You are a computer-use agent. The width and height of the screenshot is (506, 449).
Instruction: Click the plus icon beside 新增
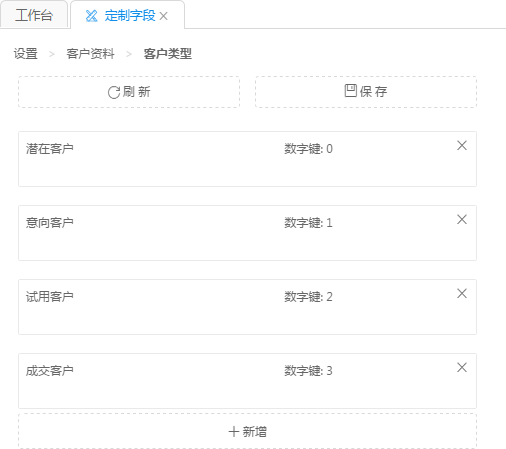point(234,432)
